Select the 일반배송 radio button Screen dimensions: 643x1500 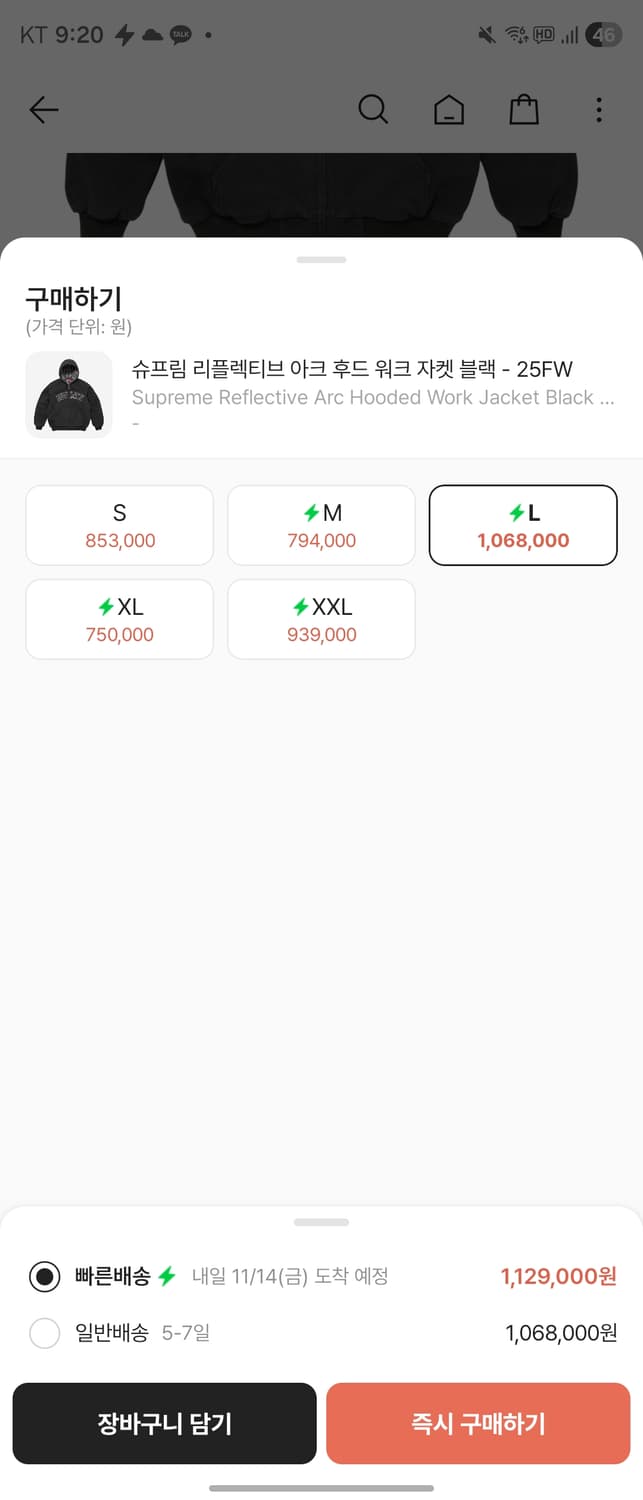[45, 1333]
